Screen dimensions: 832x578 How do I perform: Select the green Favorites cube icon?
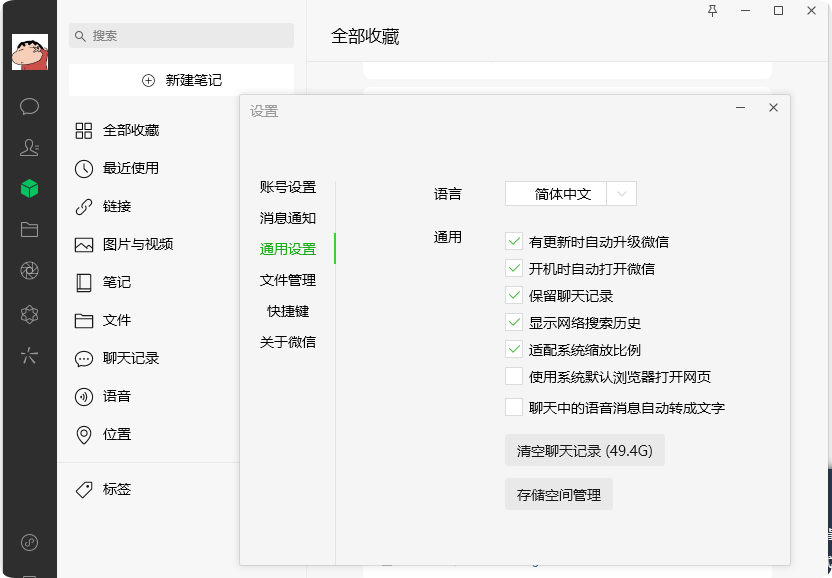click(29, 188)
